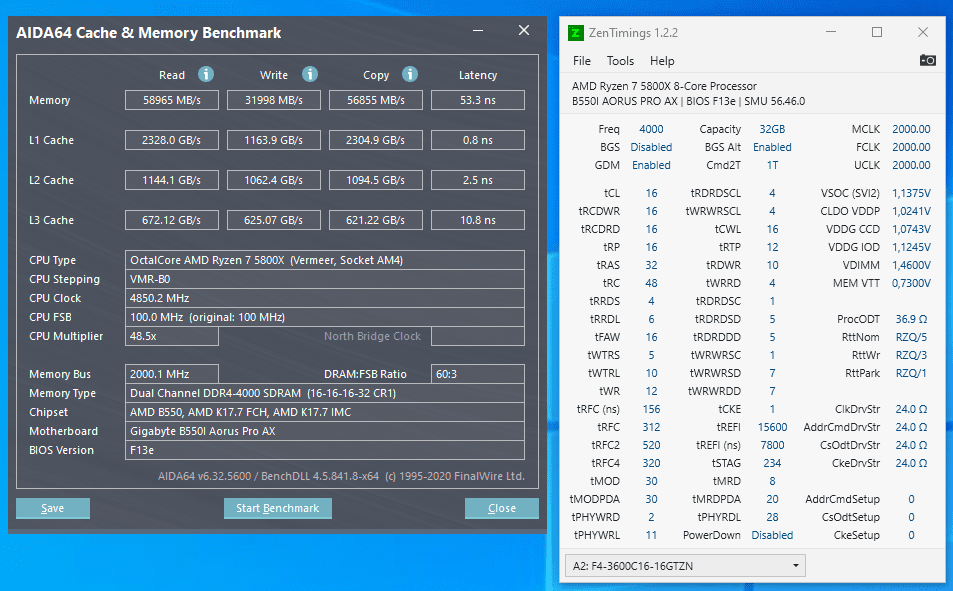Click the L3 Cache Read value 672.12 GB/s
This screenshot has width=953, height=591.
click(x=172, y=220)
